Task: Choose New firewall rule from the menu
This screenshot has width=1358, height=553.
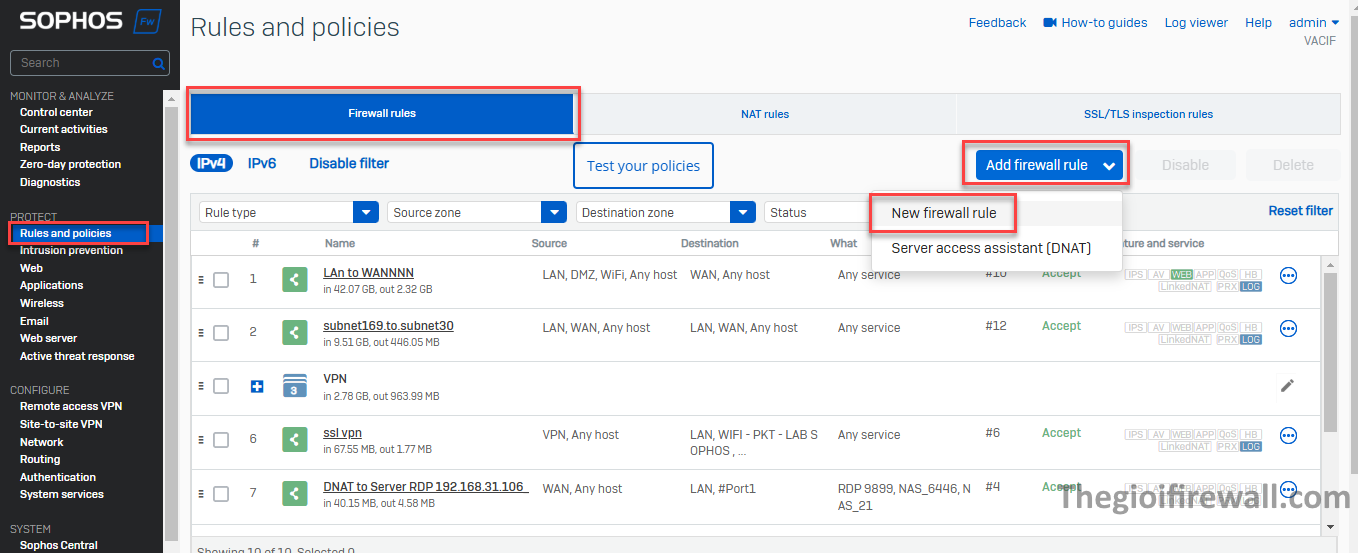Action: pyautogui.click(x=943, y=213)
